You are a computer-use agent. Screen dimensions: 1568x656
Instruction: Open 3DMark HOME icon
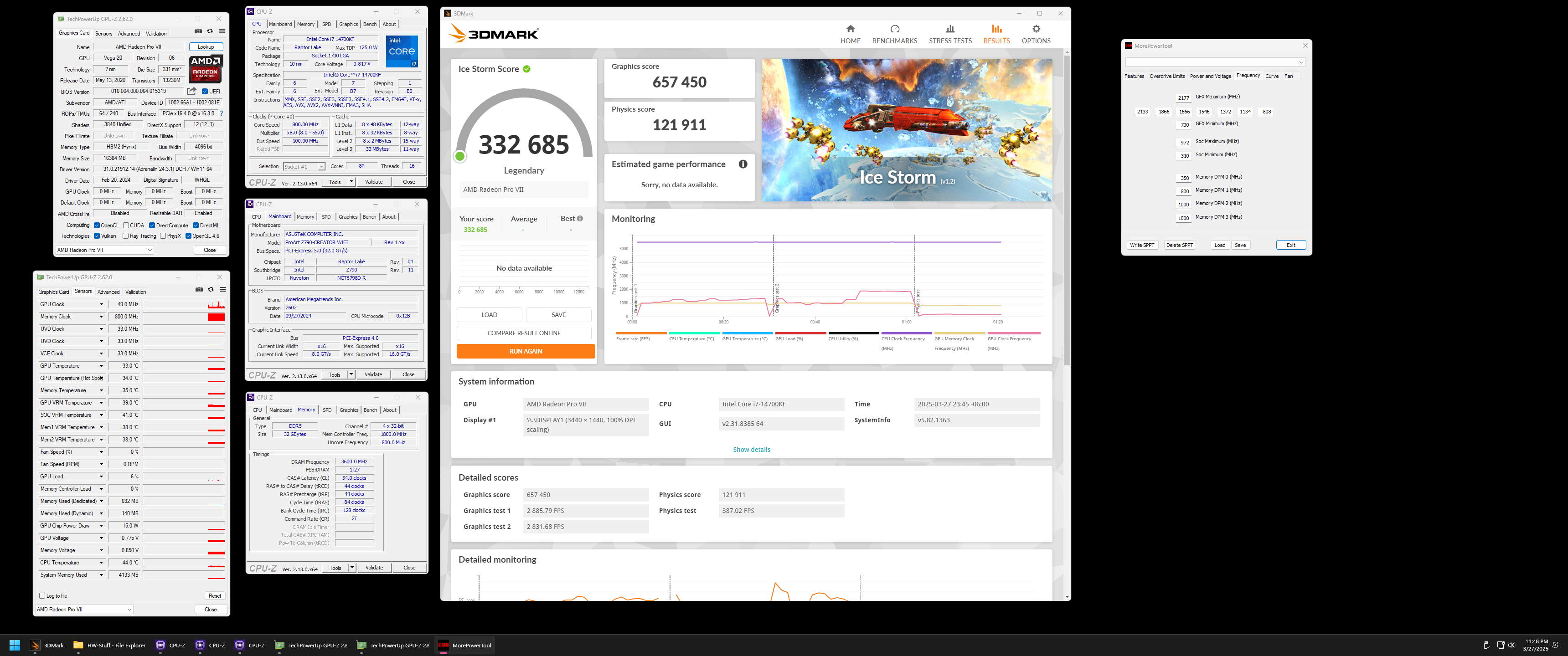click(851, 29)
